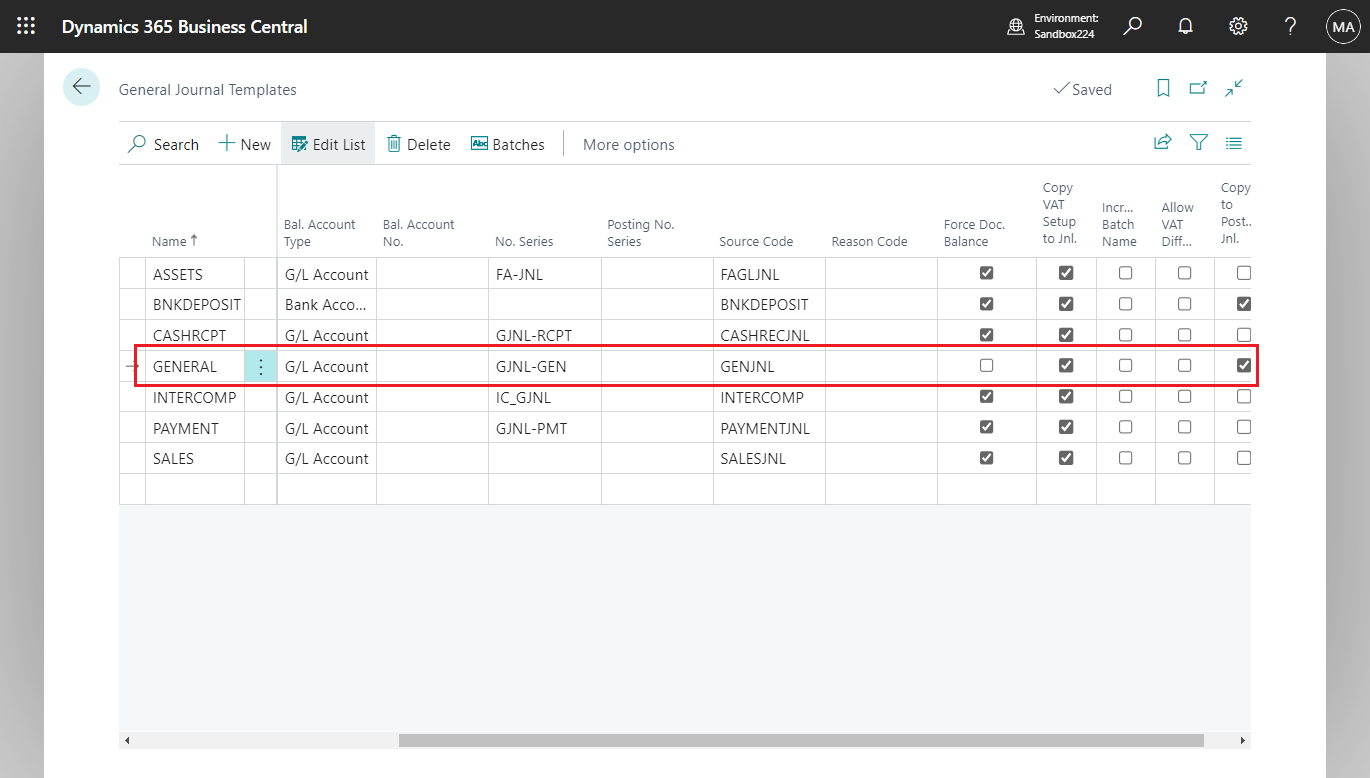Uncheck Force Doc. Balance for ASSETS
This screenshot has height=778, width=1370.
tap(986, 272)
